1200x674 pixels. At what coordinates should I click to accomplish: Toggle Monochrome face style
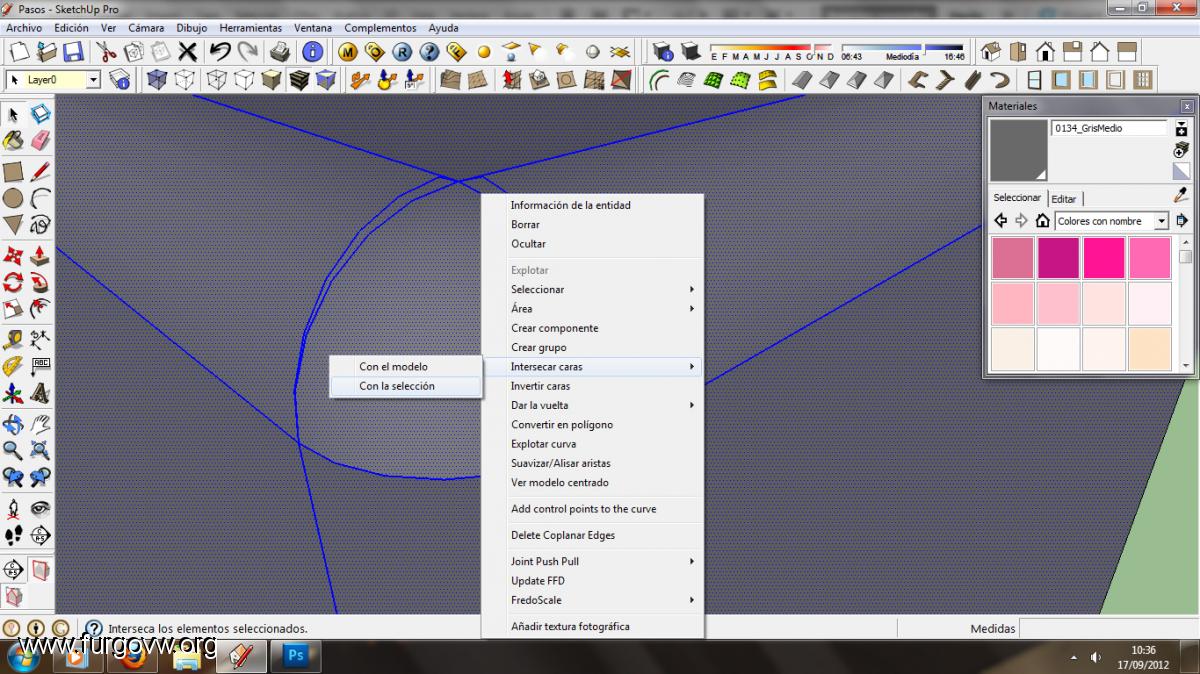326,80
